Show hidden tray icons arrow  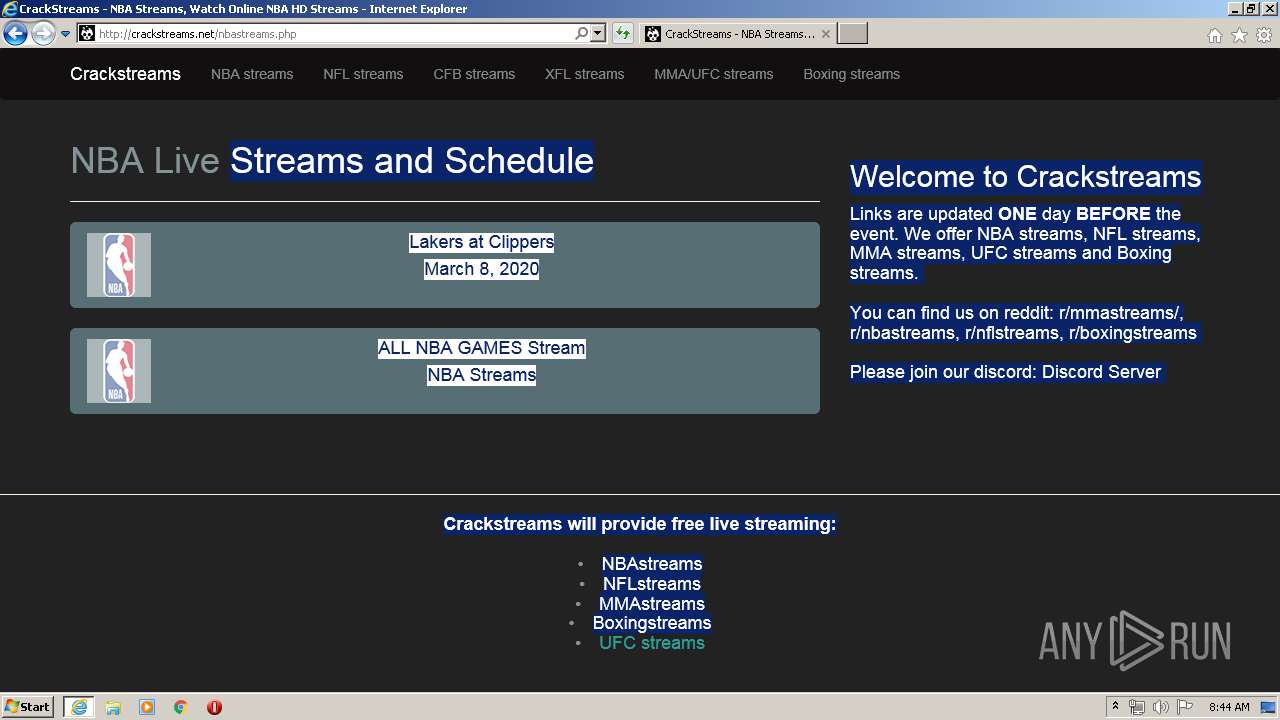coord(1116,707)
